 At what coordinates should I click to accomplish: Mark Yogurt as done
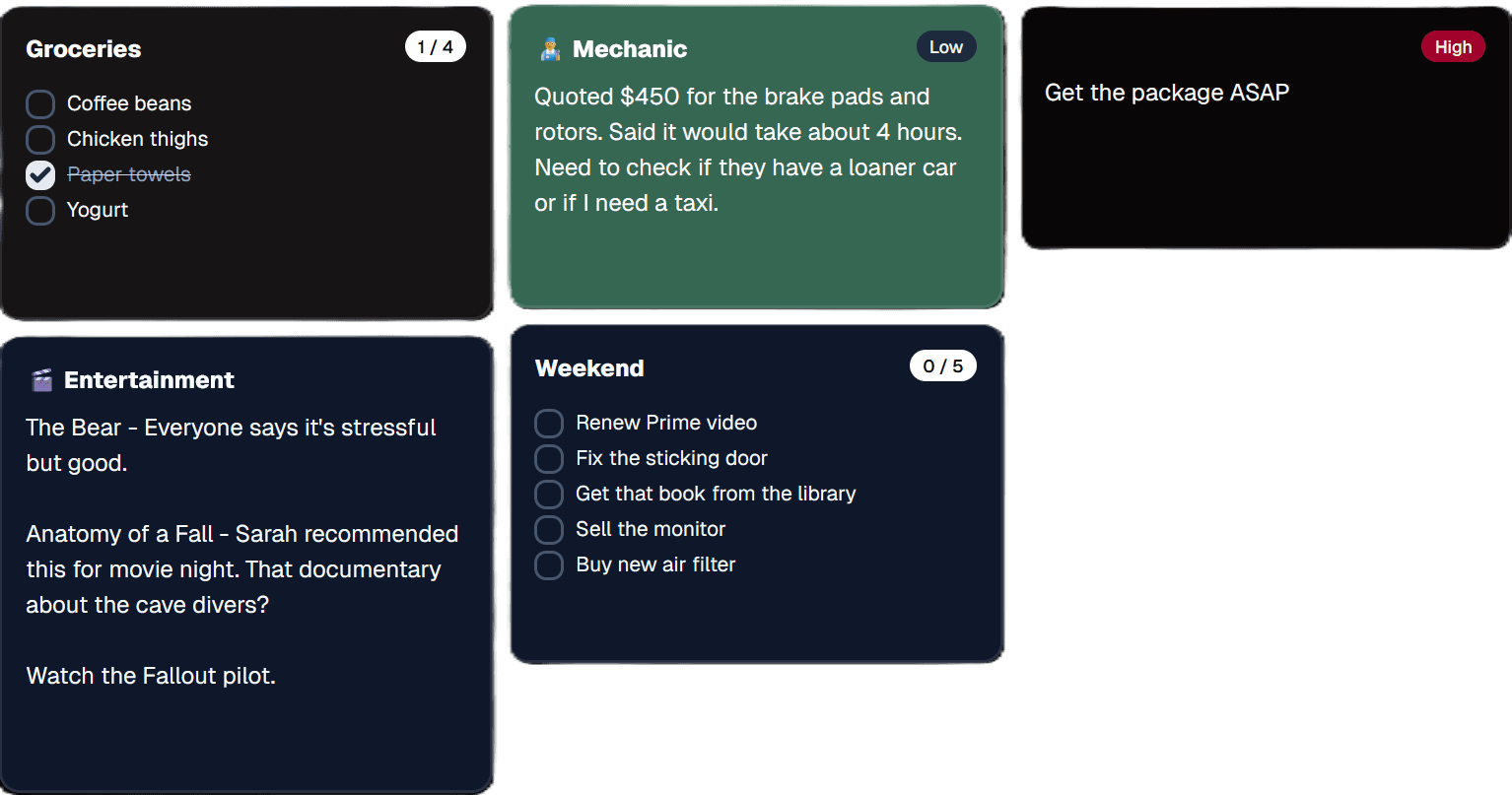click(x=40, y=211)
